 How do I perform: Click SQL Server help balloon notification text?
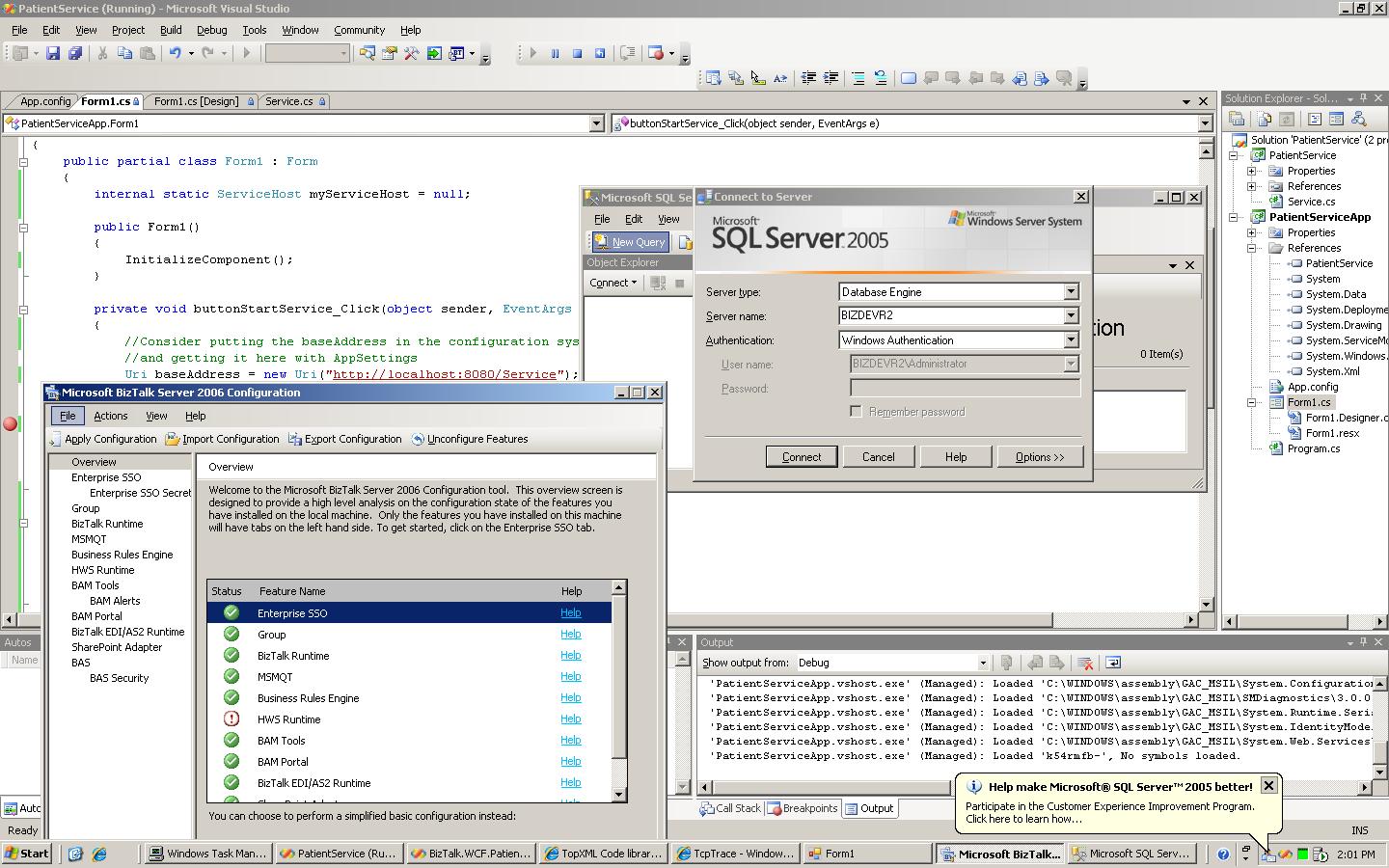pos(1110,812)
